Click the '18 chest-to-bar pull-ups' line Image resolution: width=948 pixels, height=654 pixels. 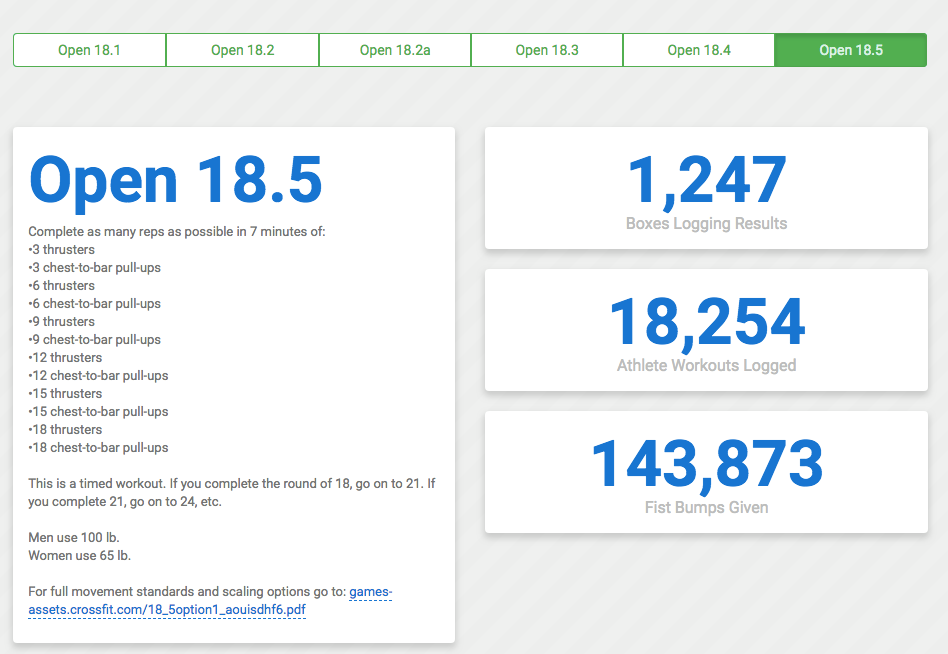coord(98,448)
